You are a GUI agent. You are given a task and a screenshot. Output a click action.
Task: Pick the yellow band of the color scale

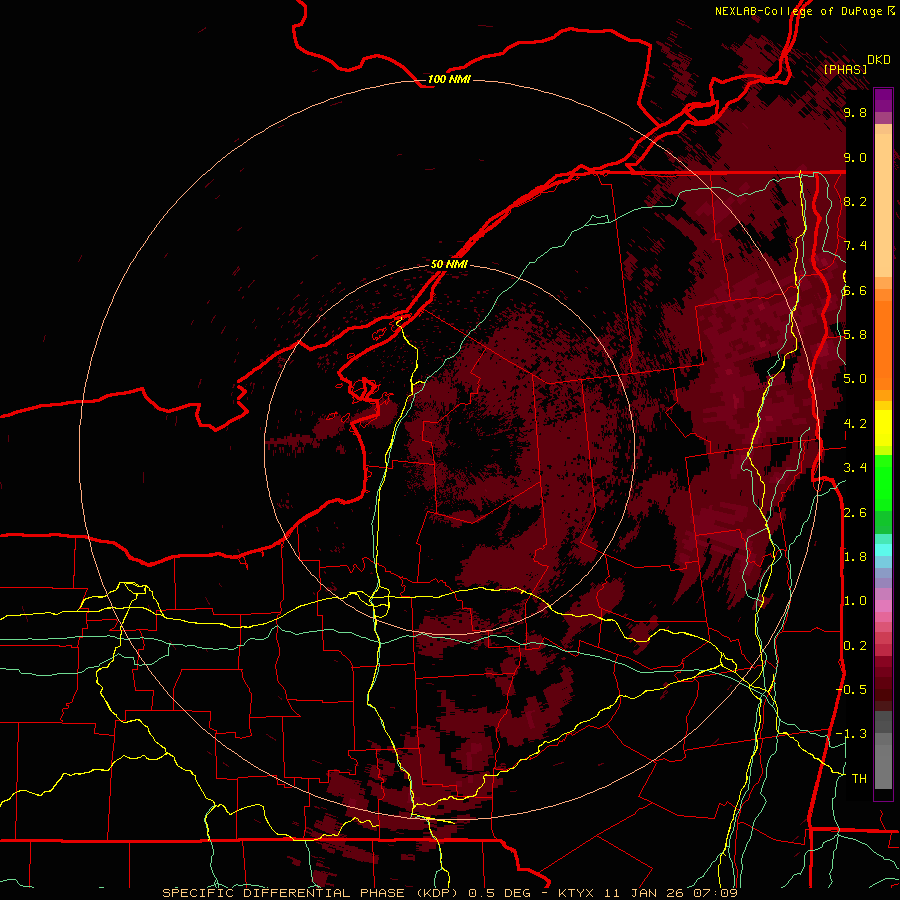pyautogui.click(x=883, y=428)
